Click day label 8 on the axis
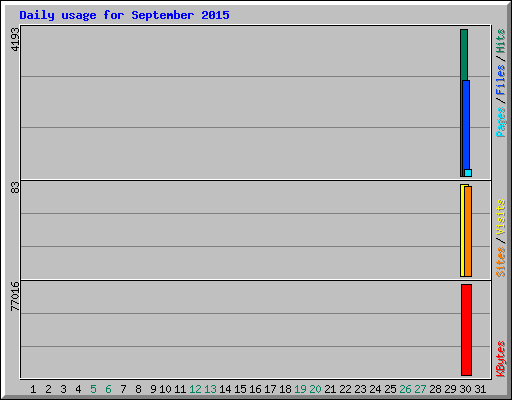Image resolution: width=512 pixels, height=400 pixels. (x=138, y=389)
